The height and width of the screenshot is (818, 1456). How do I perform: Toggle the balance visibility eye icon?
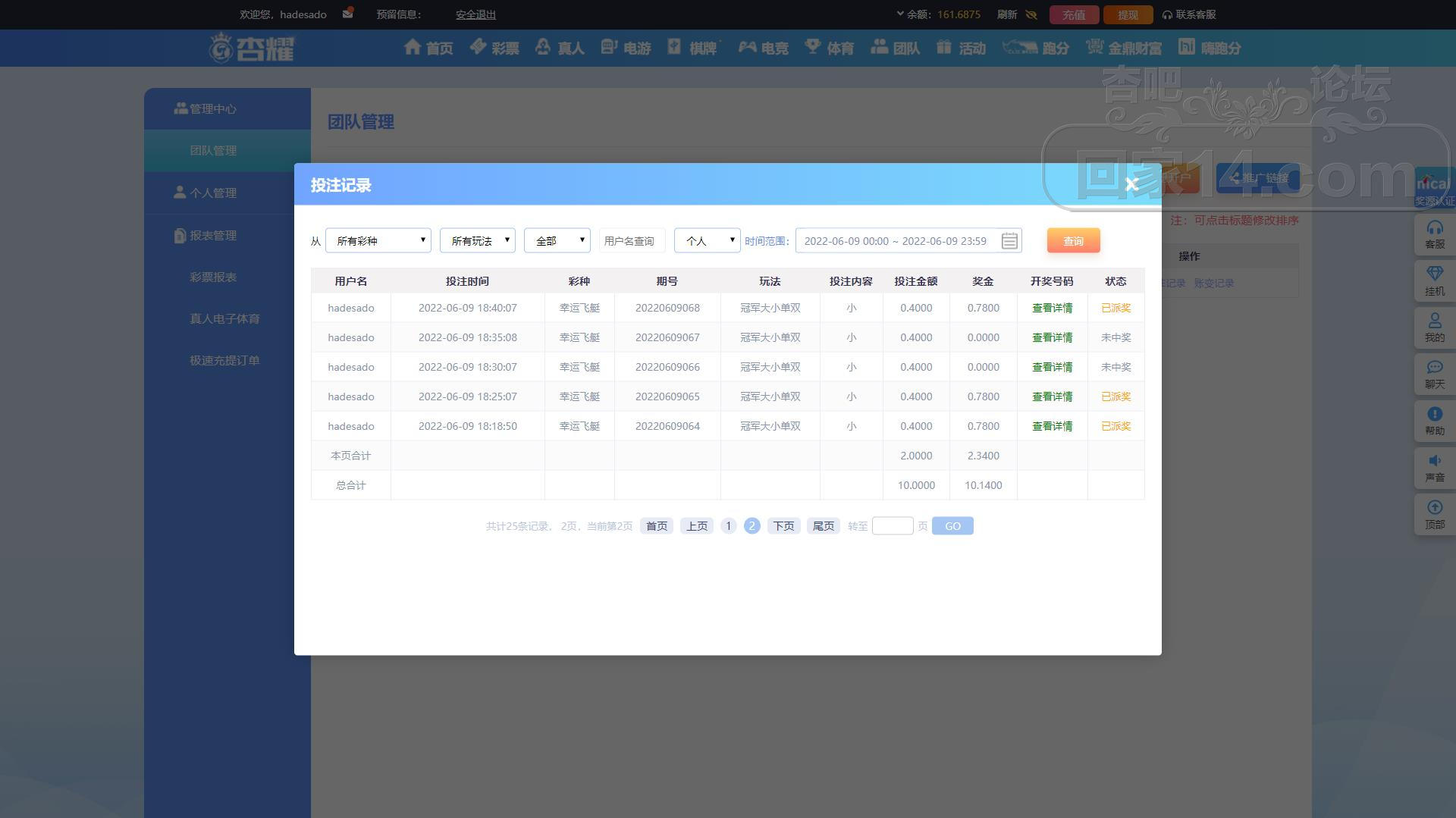[1031, 14]
